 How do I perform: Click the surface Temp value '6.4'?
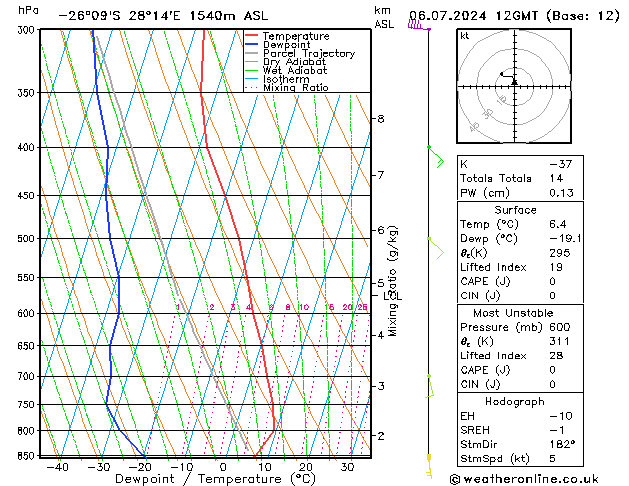point(558,224)
